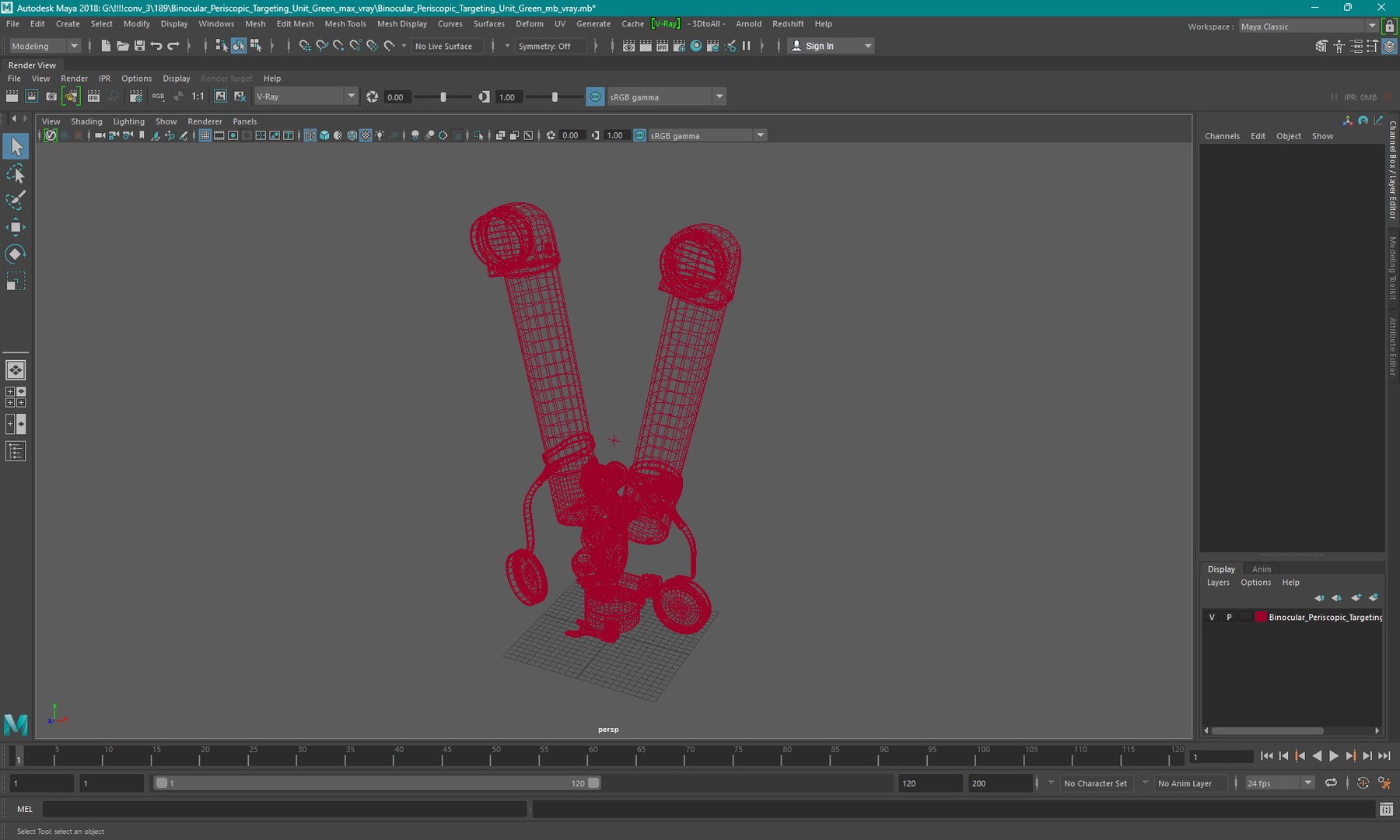Screen dimensions: 1400x840
Task: Play the animation forwards
Action: click(x=1334, y=756)
